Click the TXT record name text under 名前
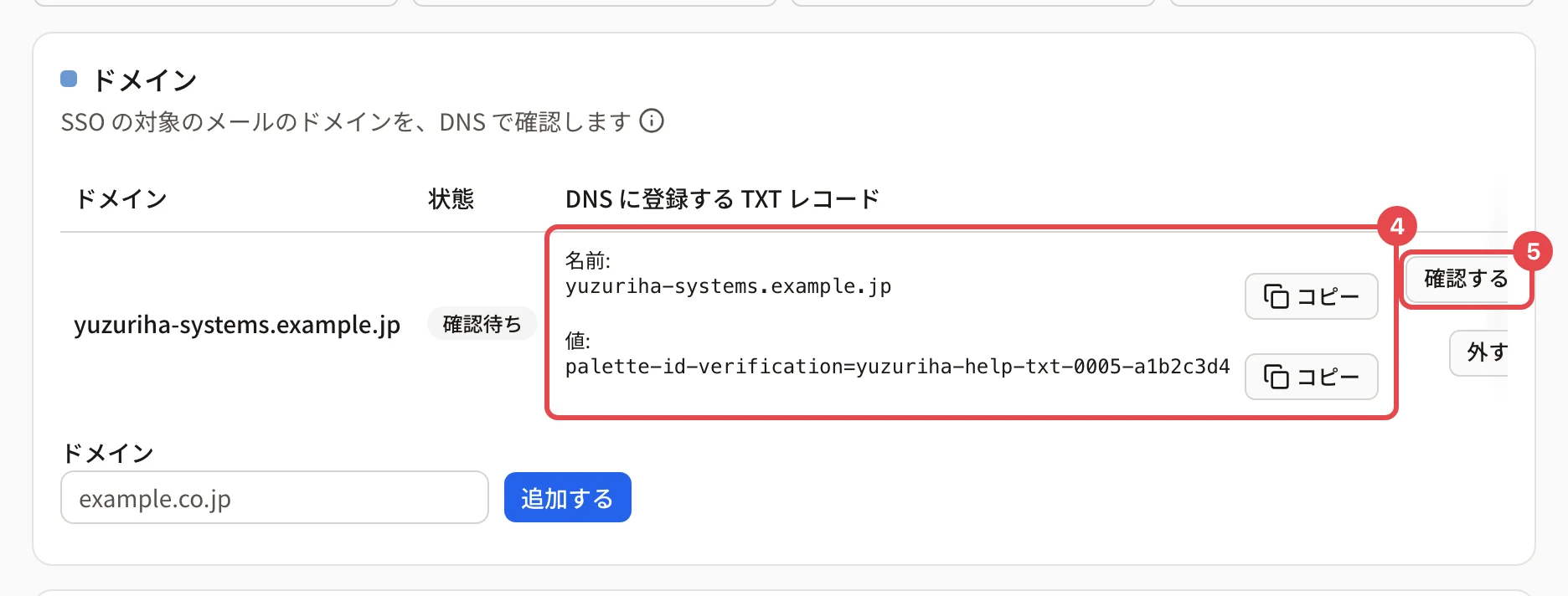This screenshot has height=596, width=1568. (x=728, y=286)
